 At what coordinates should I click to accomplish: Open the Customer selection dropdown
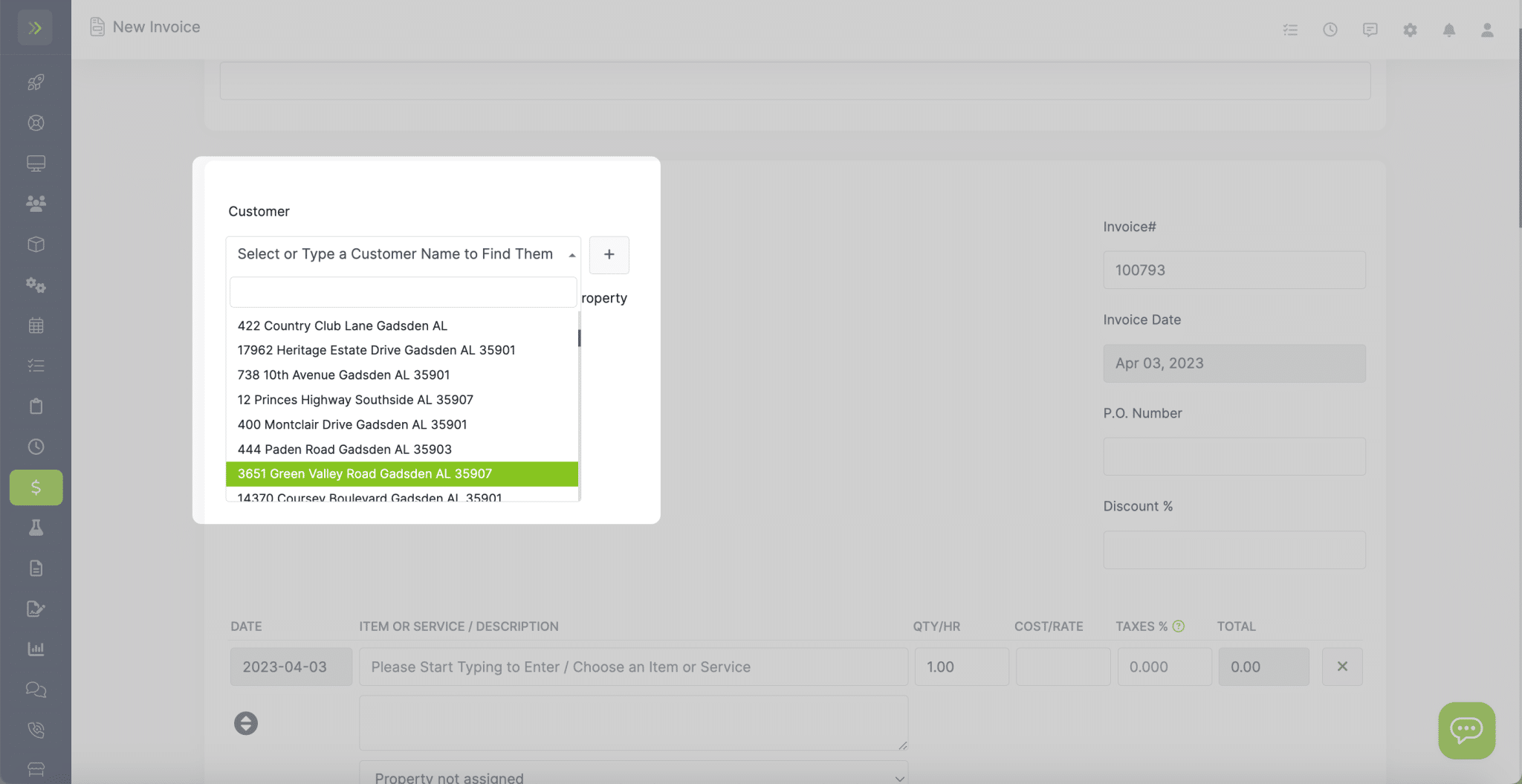coord(402,254)
